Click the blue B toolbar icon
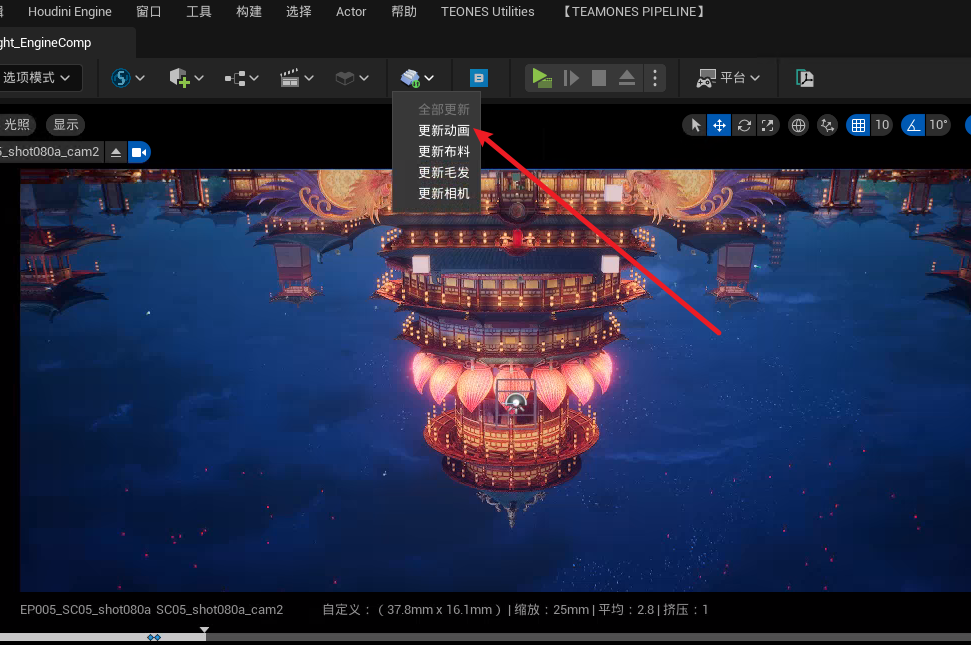 pos(479,78)
